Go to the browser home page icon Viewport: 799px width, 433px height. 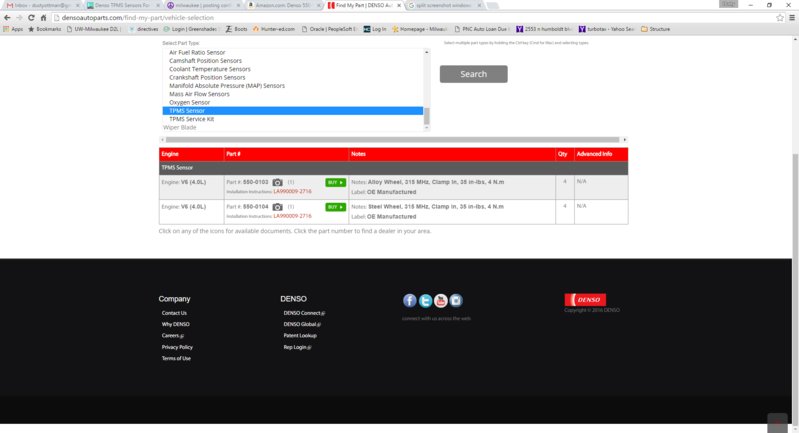[x=43, y=17]
